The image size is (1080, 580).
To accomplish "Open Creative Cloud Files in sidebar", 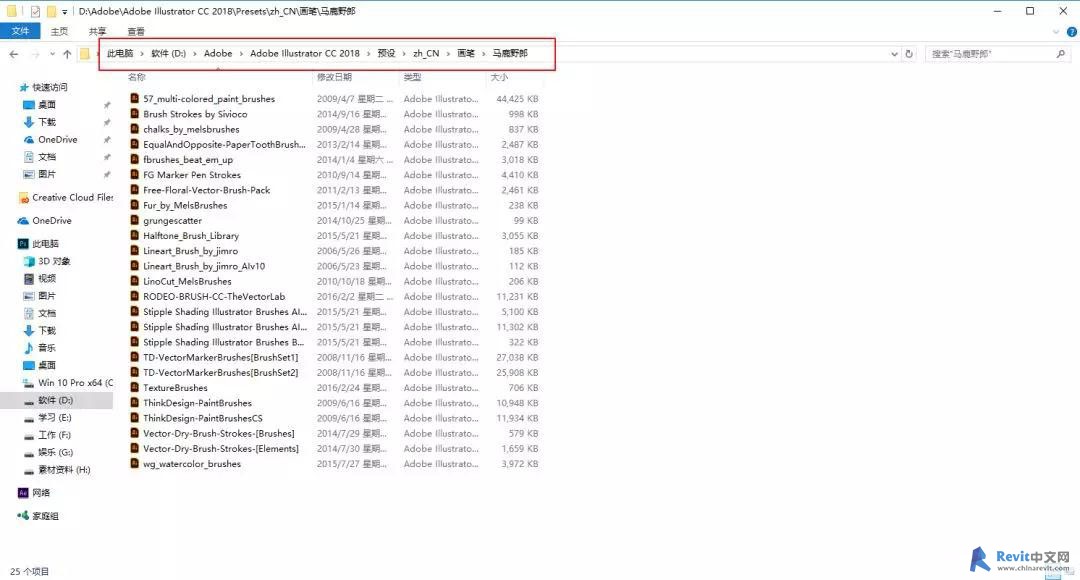I will (x=65, y=198).
